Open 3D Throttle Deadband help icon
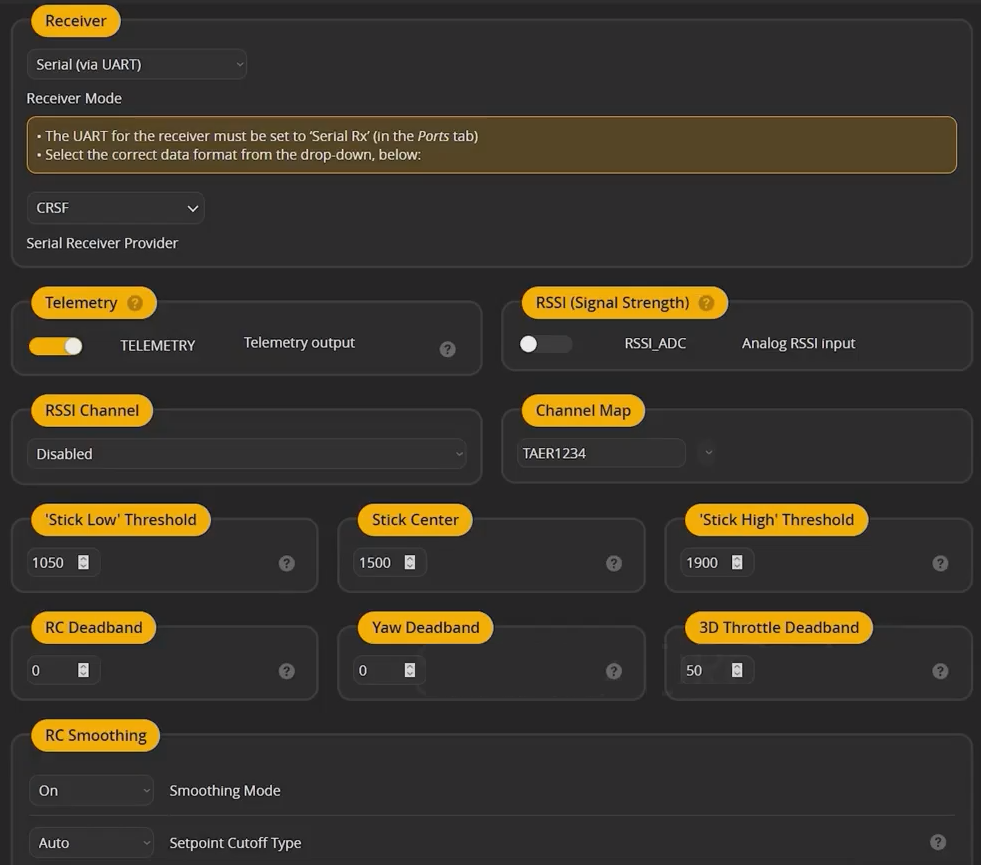The height and width of the screenshot is (865, 981). point(940,671)
